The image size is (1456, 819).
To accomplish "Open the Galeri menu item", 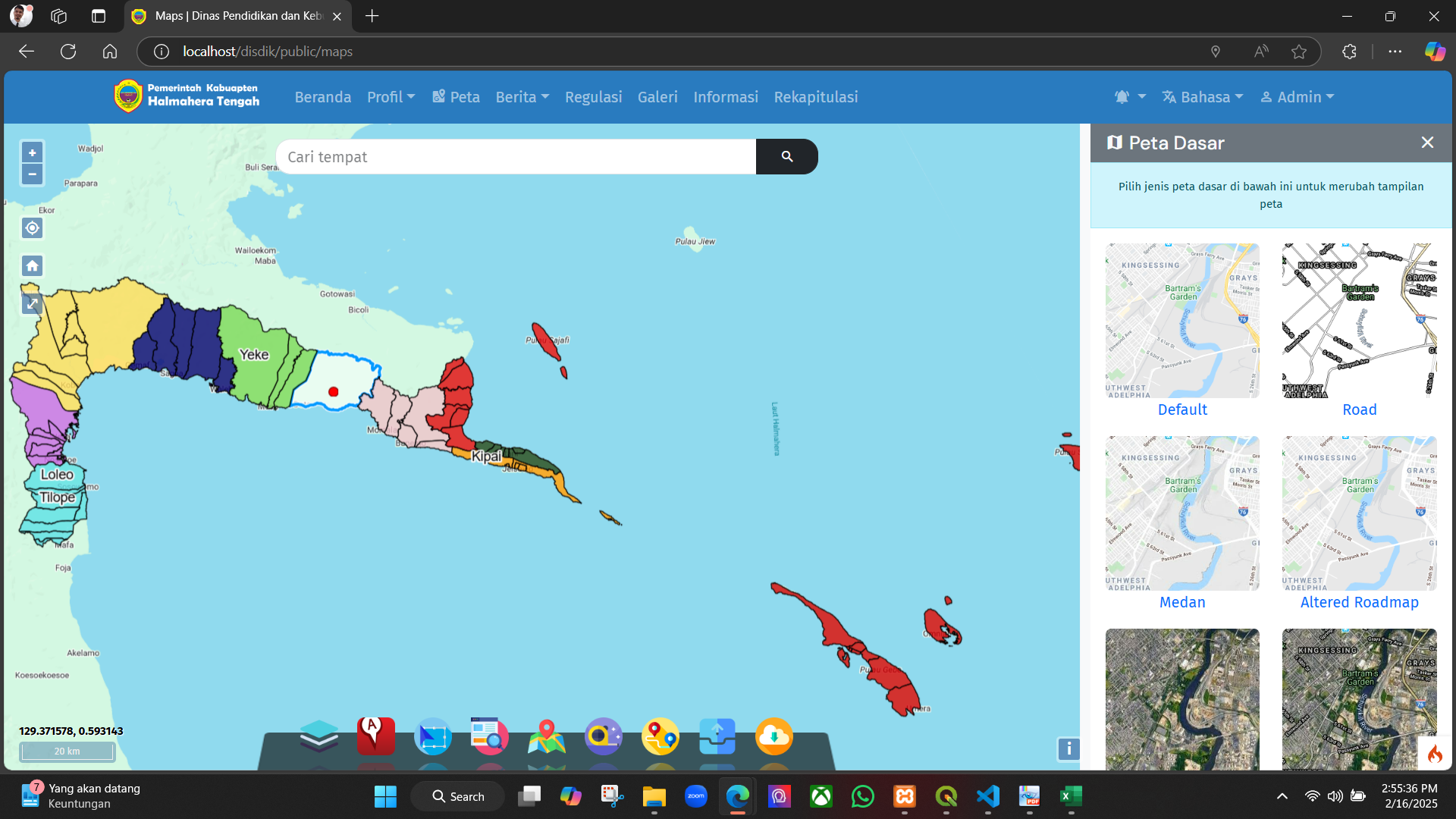I will pos(657,97).
